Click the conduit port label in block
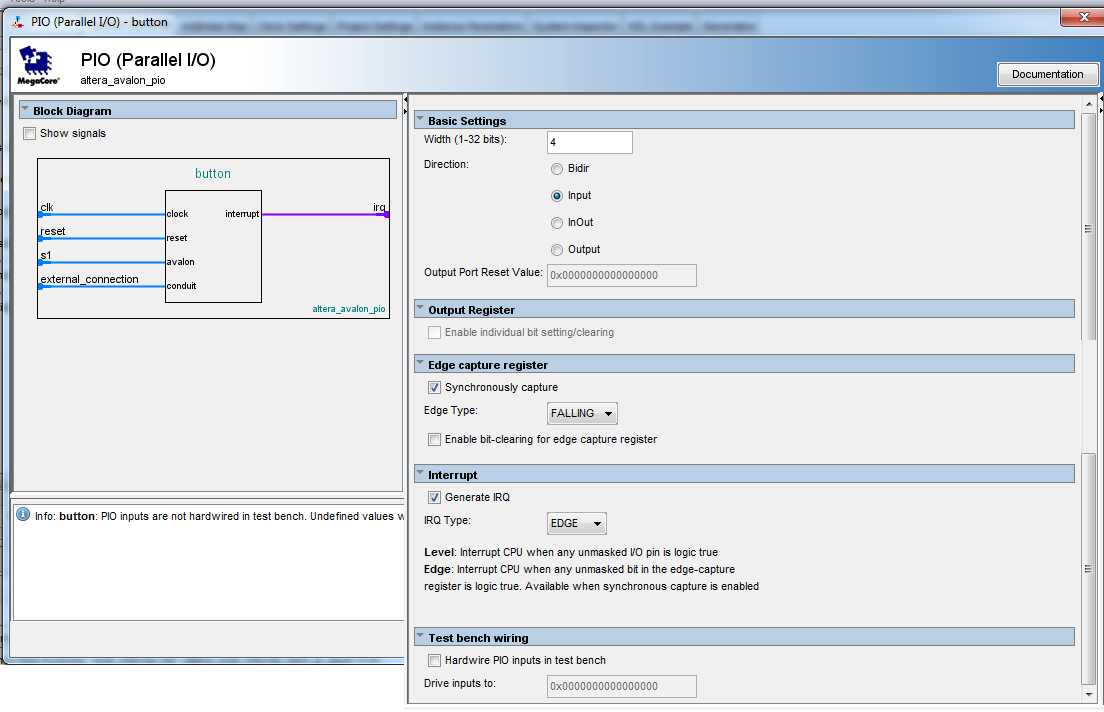The width and height of the screenshot is (1104, 712). (182, 286)
